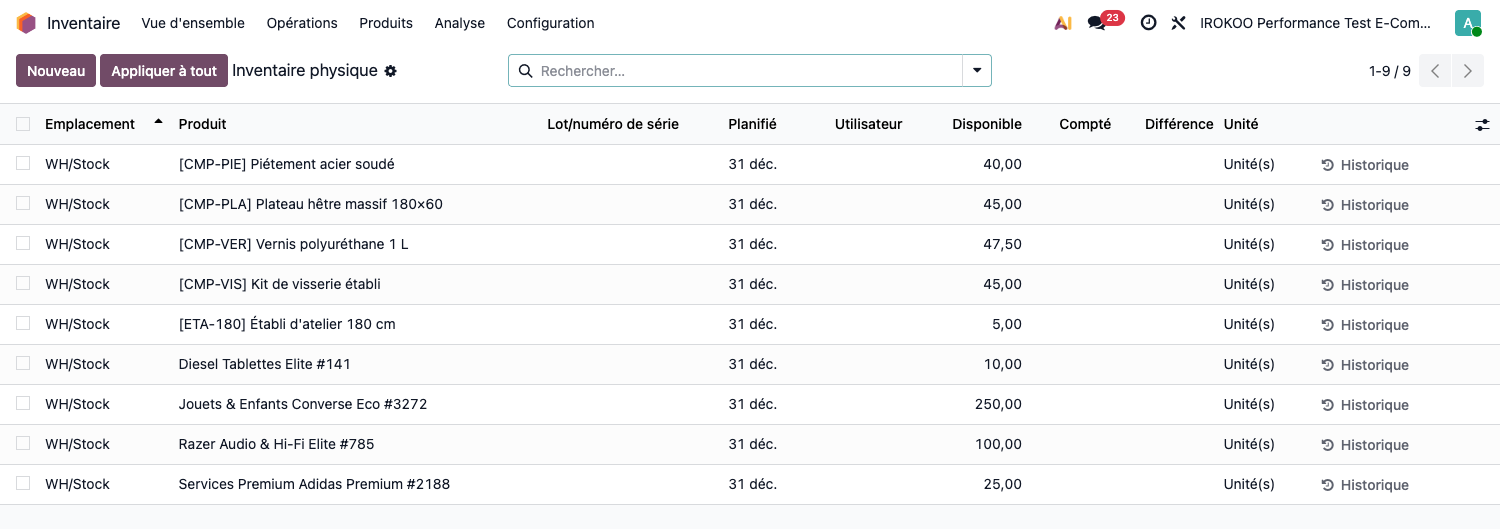This screenshot has height=529, width=1500.
Task: Open Historique for Établi d'atelier 180 cm
Action: pos(1365,325)
